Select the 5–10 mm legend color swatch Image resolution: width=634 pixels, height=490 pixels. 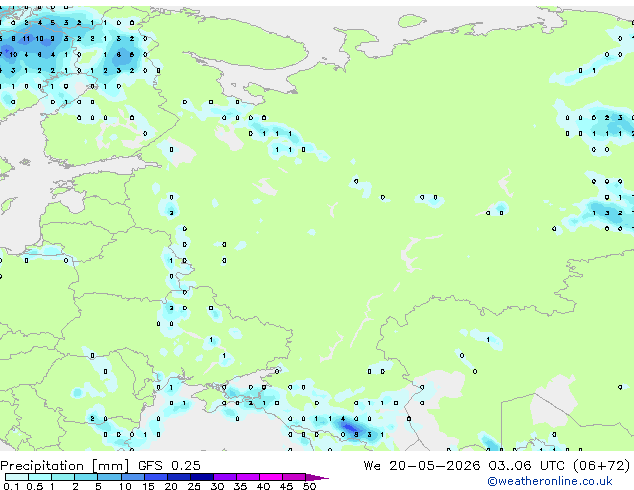click(109, 477)
